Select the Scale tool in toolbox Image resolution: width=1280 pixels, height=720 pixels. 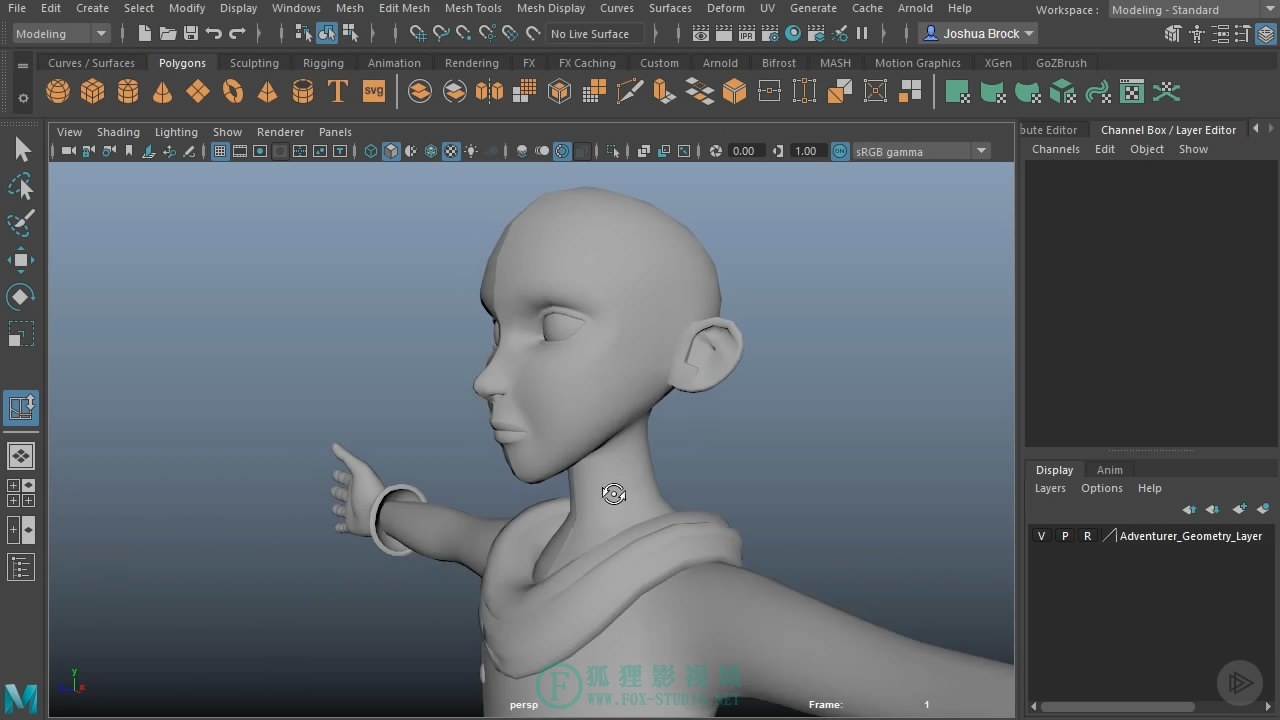coord(21,334)
